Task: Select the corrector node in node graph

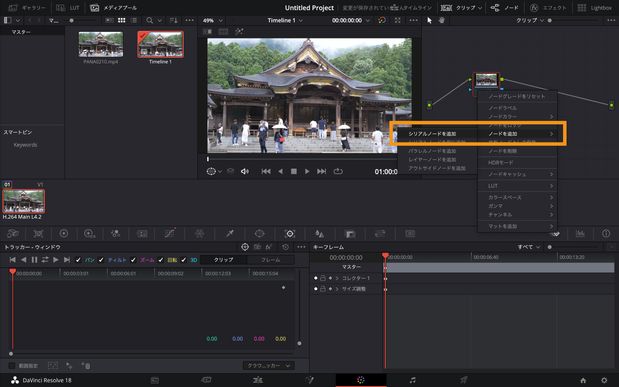Action: [x=486, y=80]
